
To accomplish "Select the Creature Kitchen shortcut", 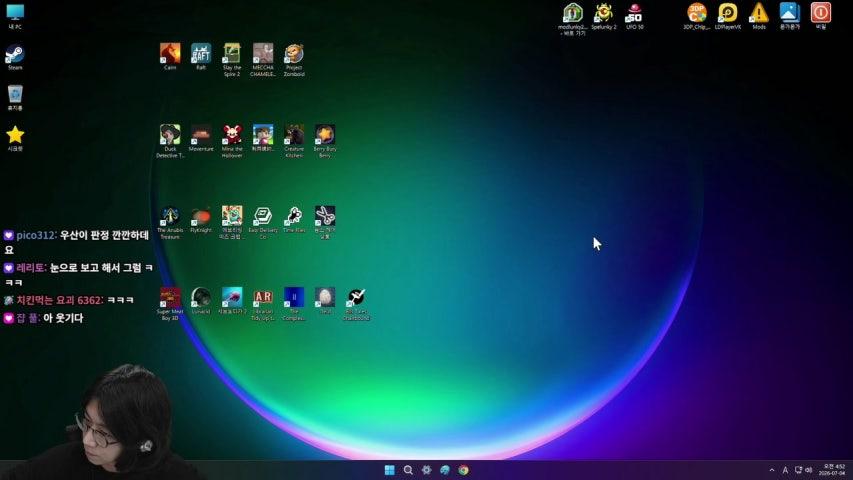I will (x=294, y=140).
